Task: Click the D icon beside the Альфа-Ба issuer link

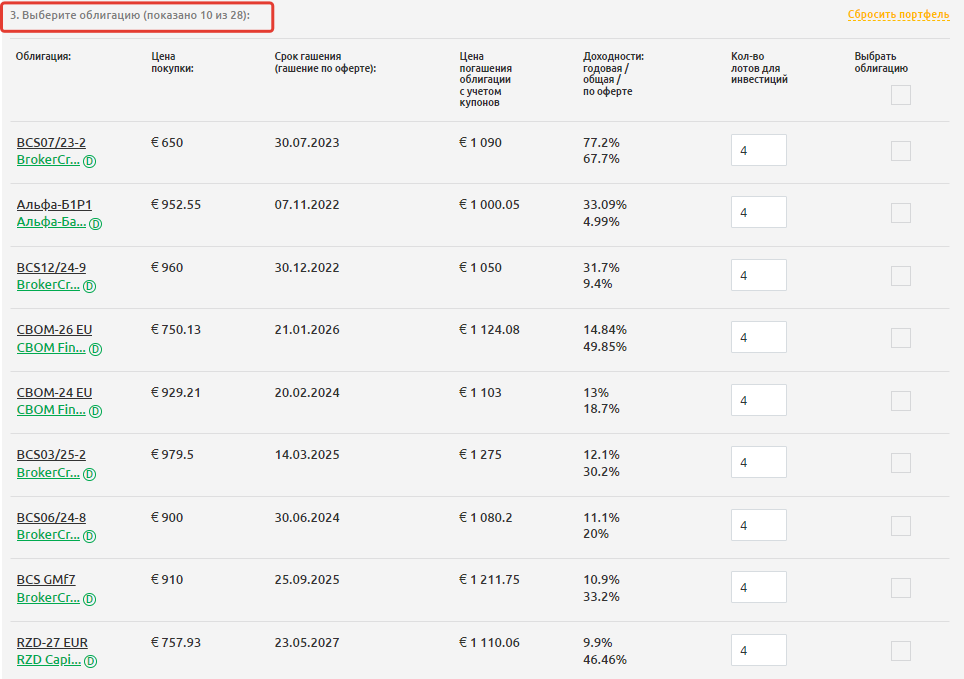Action: [95, 224]
